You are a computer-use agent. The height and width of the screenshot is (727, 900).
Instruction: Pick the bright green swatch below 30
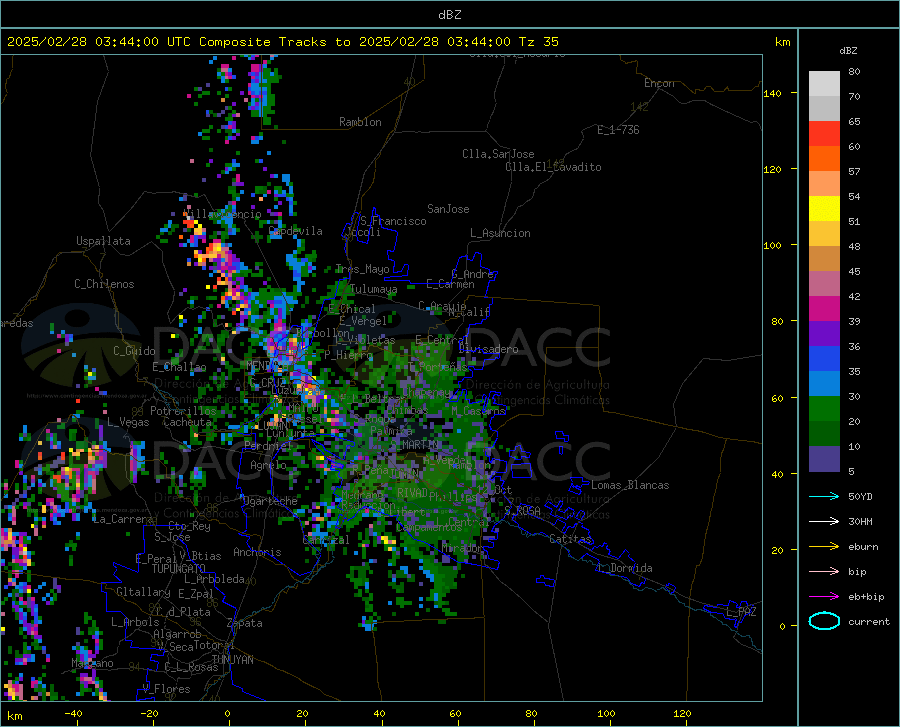[x=824, y=409]
